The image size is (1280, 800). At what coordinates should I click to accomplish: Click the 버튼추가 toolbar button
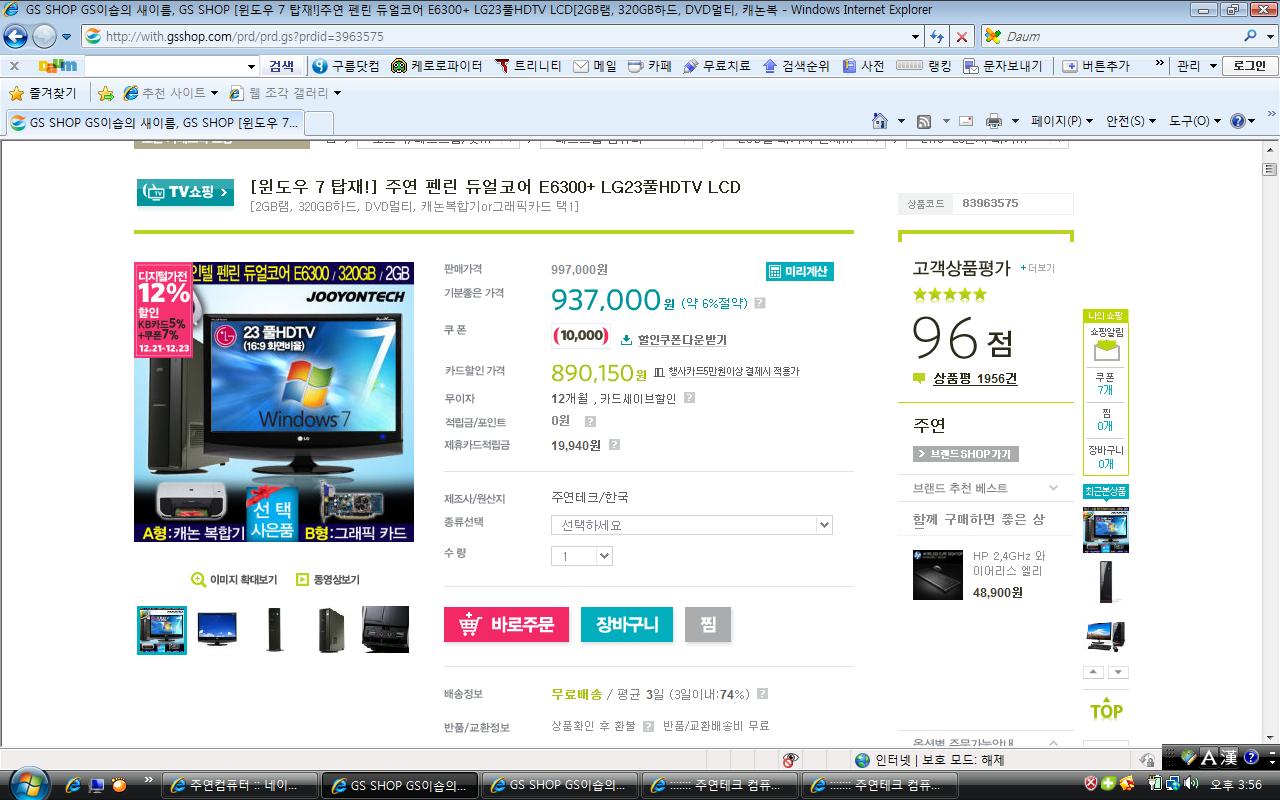[x=1095, y=66]
